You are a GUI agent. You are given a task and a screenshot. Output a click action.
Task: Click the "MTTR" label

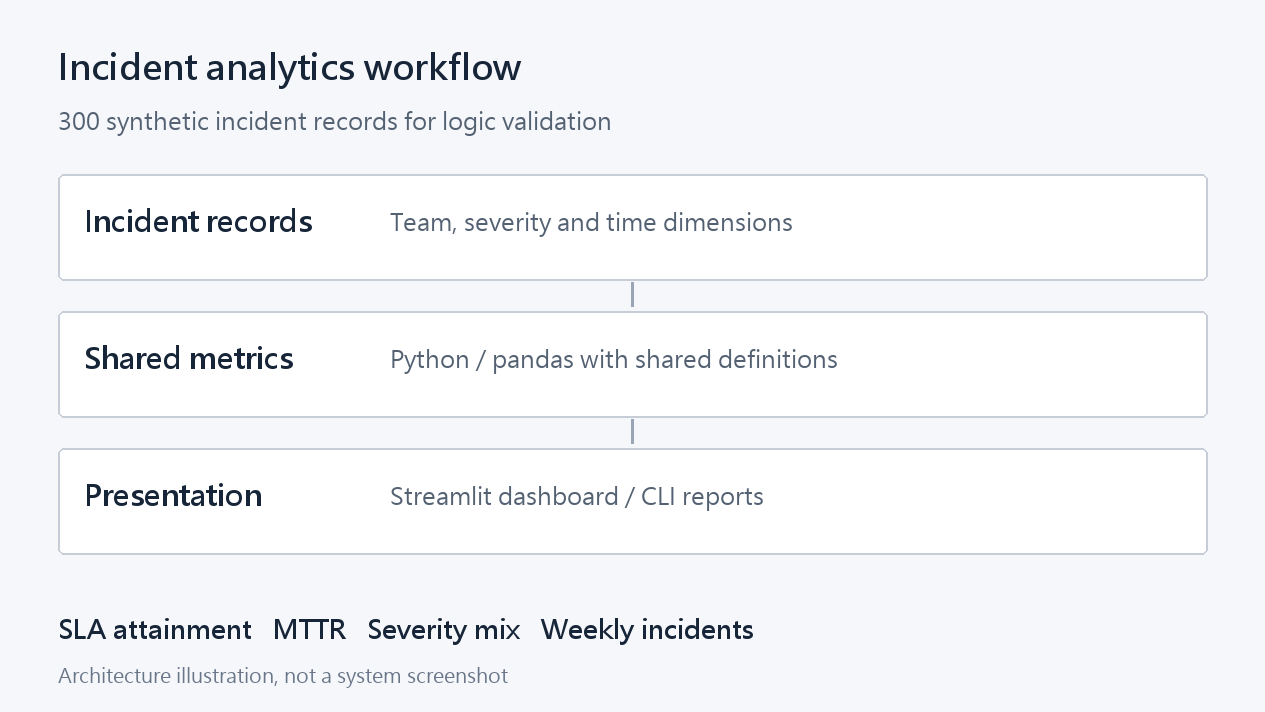pos(310,630)
